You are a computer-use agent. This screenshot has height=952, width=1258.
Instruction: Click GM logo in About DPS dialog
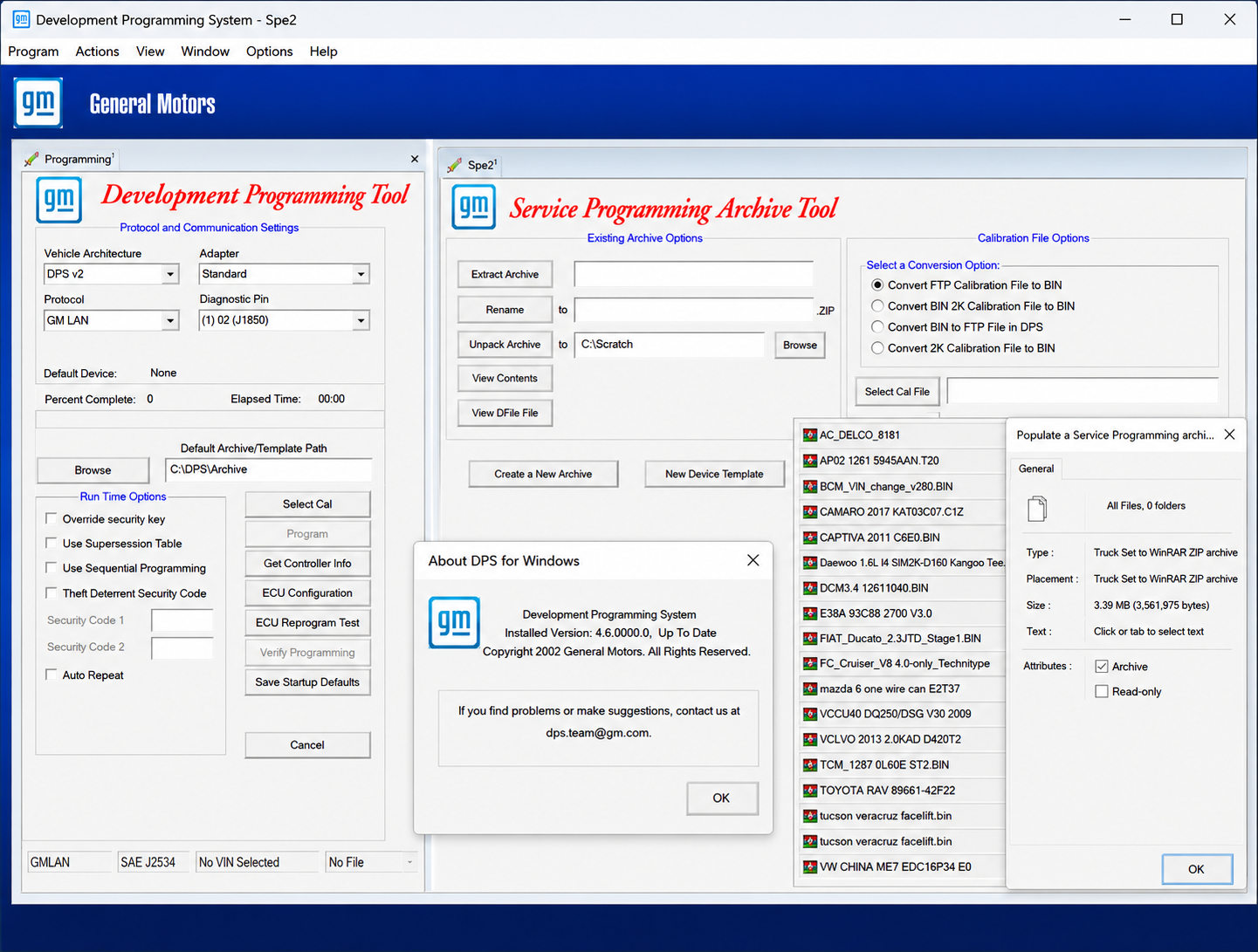point(454,622)
